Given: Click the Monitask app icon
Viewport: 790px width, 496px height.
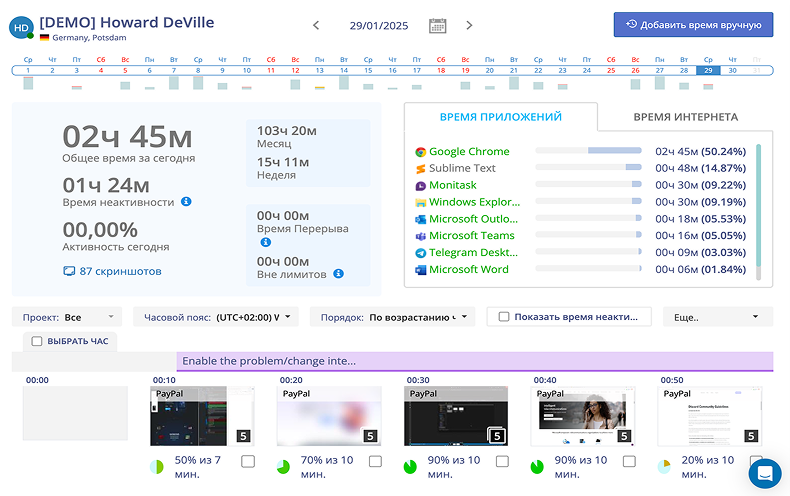Looking at the screenshot, I should point(420,185).
